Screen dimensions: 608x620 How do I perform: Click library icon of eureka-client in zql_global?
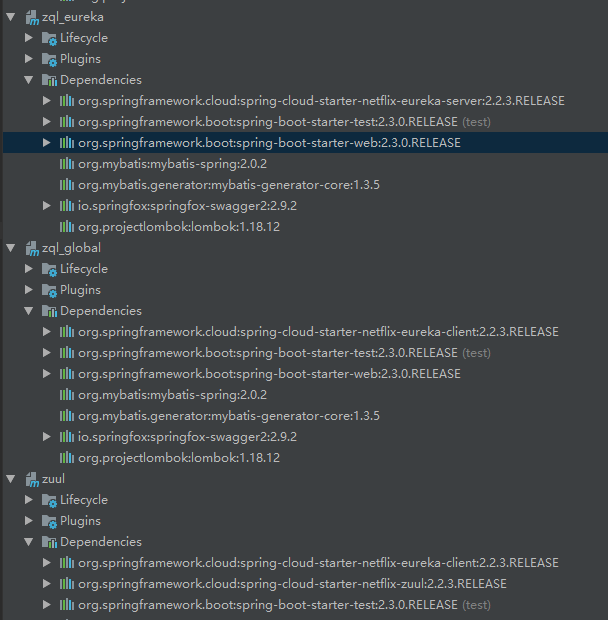67,332
